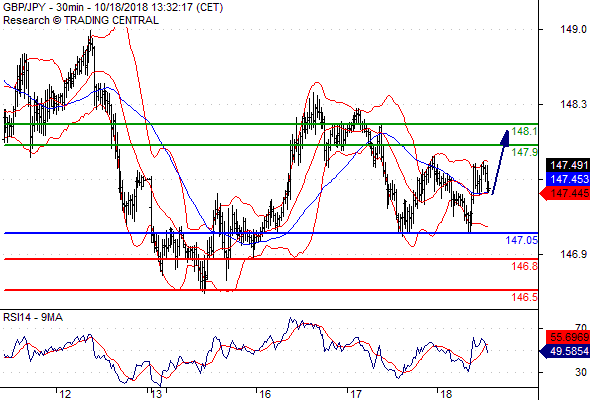590x400 pixels.
Task: Click the date 16 axis marker
Action: [265, 394]
